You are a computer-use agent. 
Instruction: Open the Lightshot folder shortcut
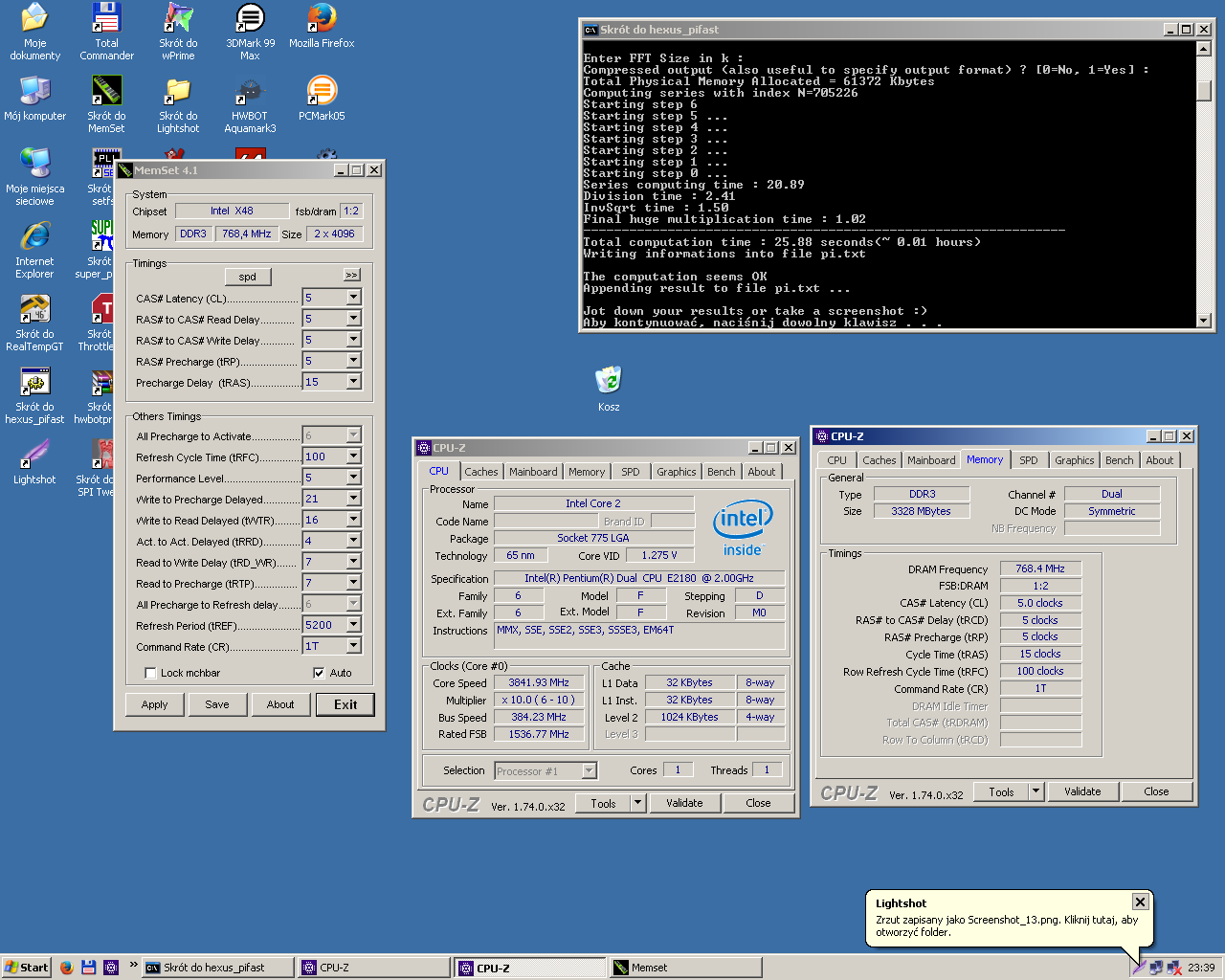tap(178, 104)
